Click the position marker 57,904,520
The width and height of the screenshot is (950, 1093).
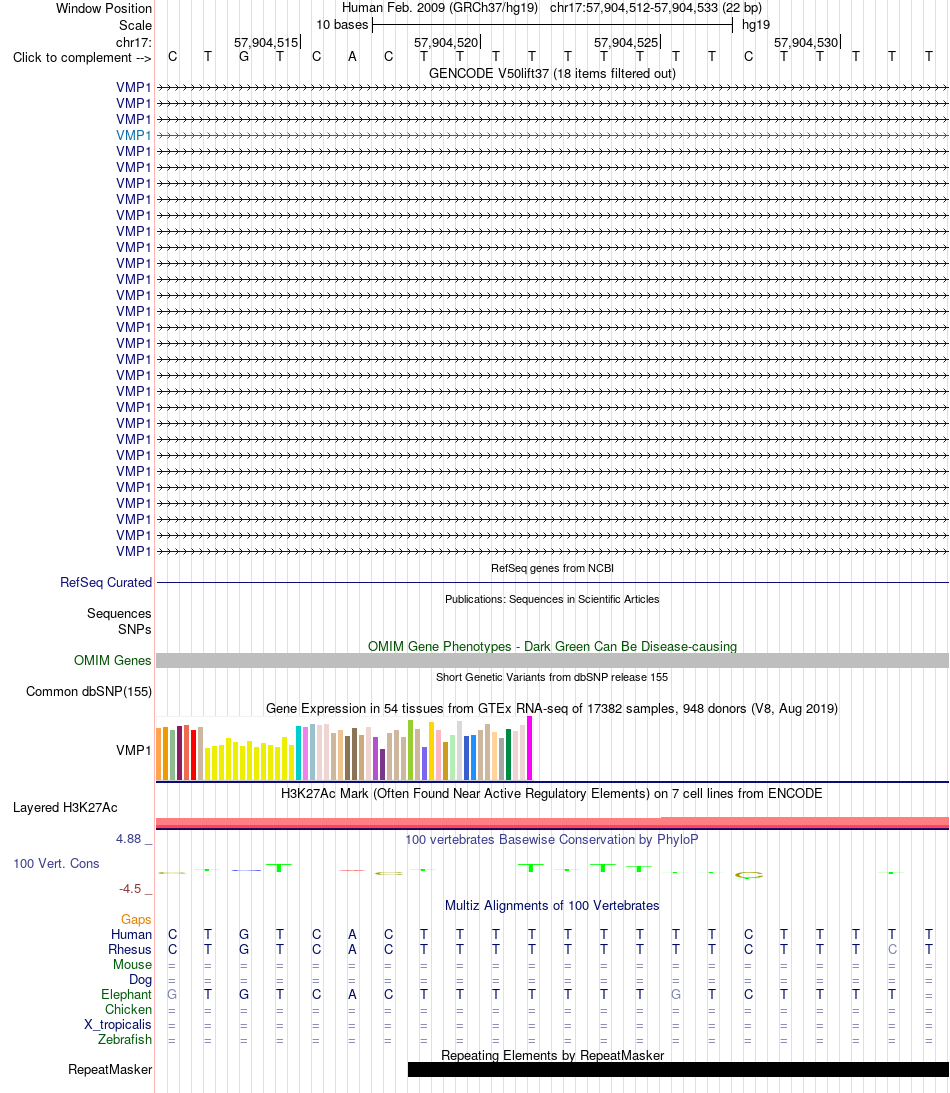(446, 43)
